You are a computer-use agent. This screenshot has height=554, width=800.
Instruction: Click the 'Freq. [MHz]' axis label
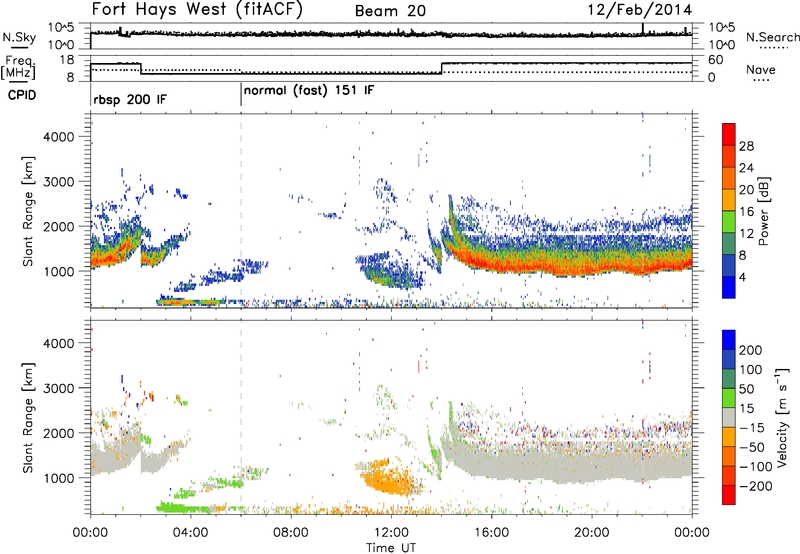click(15, 67)
